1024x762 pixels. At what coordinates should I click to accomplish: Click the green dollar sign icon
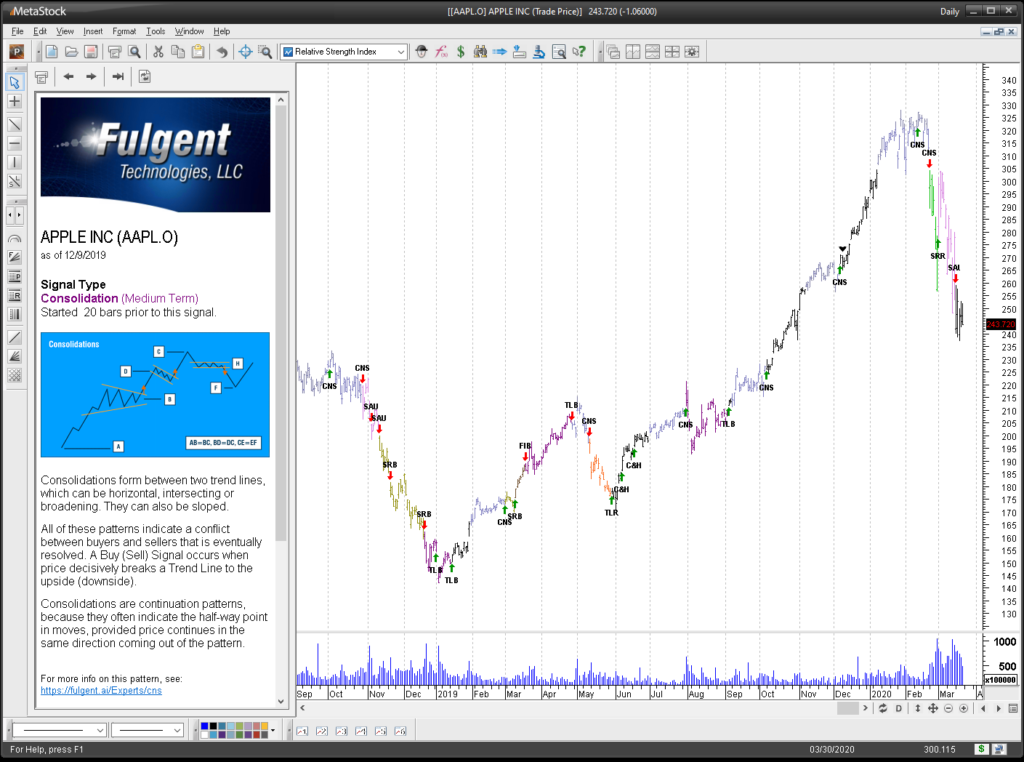click(x=460, y=51)
